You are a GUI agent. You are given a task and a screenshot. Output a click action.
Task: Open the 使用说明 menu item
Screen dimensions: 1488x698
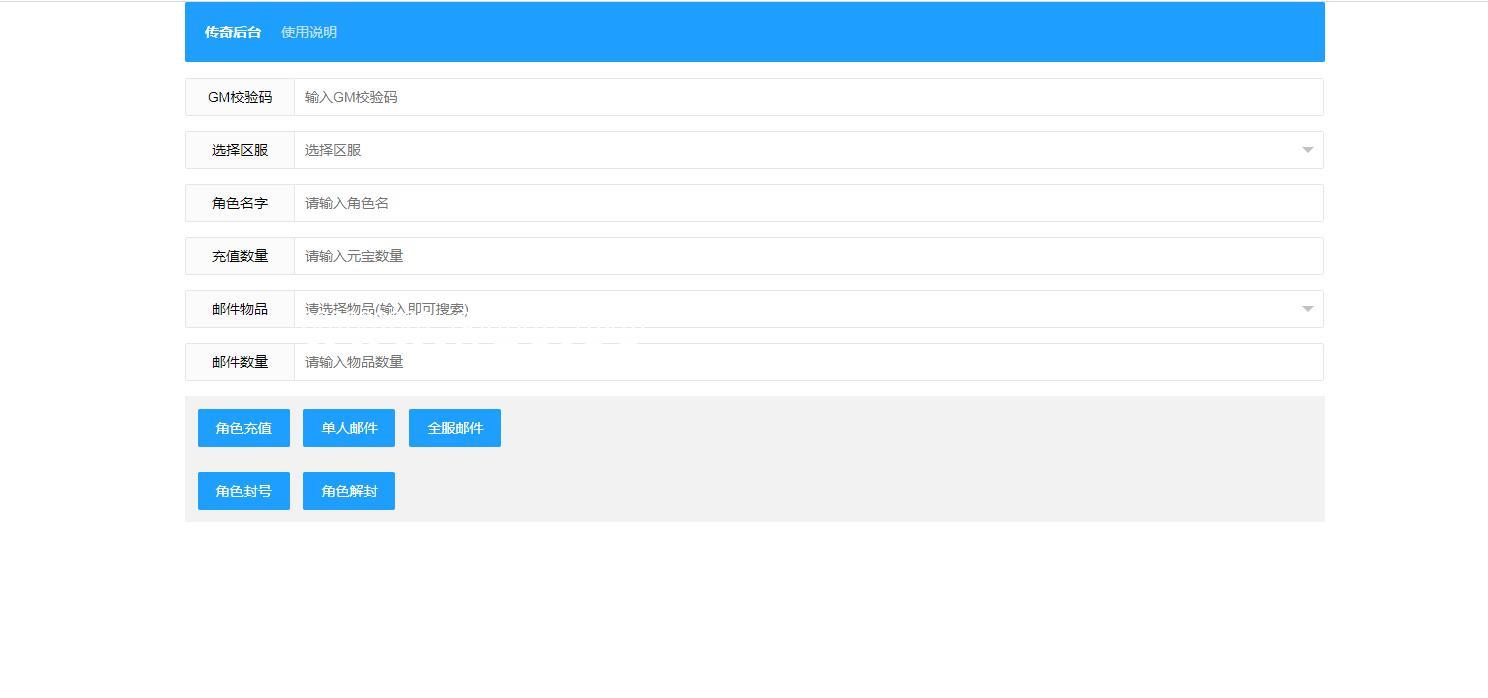(x=308, y=32)
